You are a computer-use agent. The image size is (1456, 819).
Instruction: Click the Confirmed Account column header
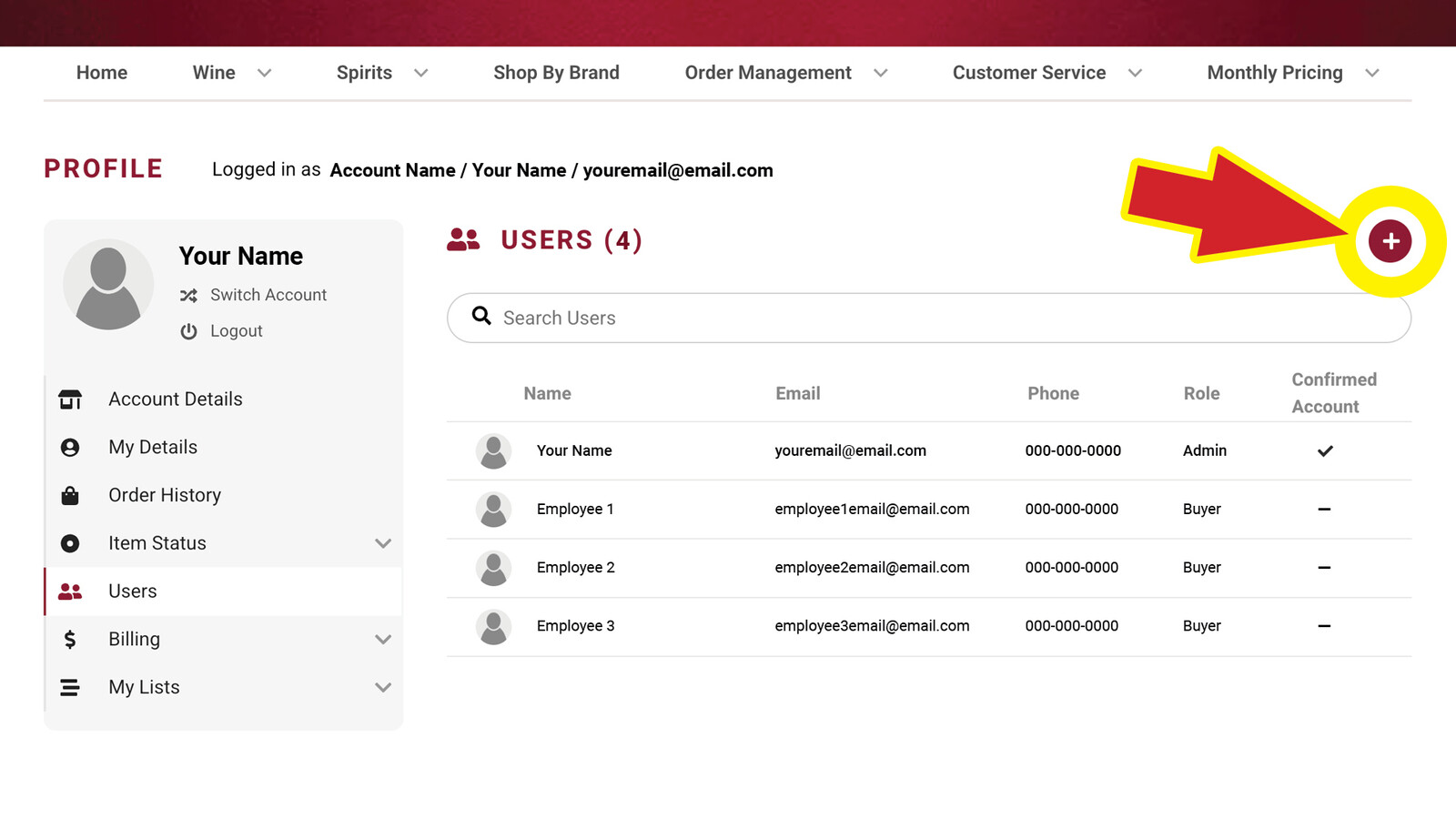tap(1334, 393)
